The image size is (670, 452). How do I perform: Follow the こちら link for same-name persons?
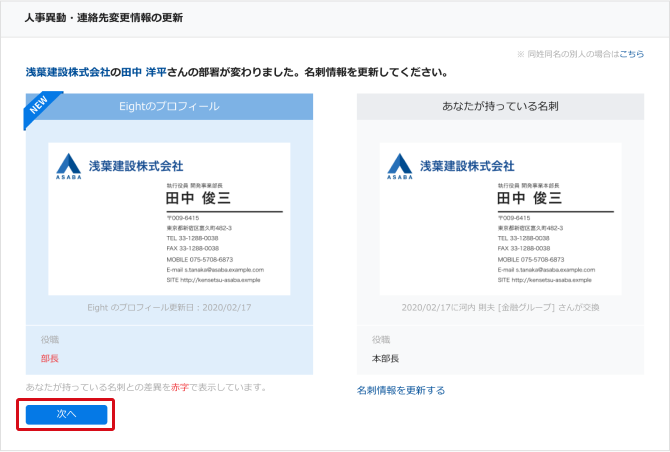tap(632, 54)
